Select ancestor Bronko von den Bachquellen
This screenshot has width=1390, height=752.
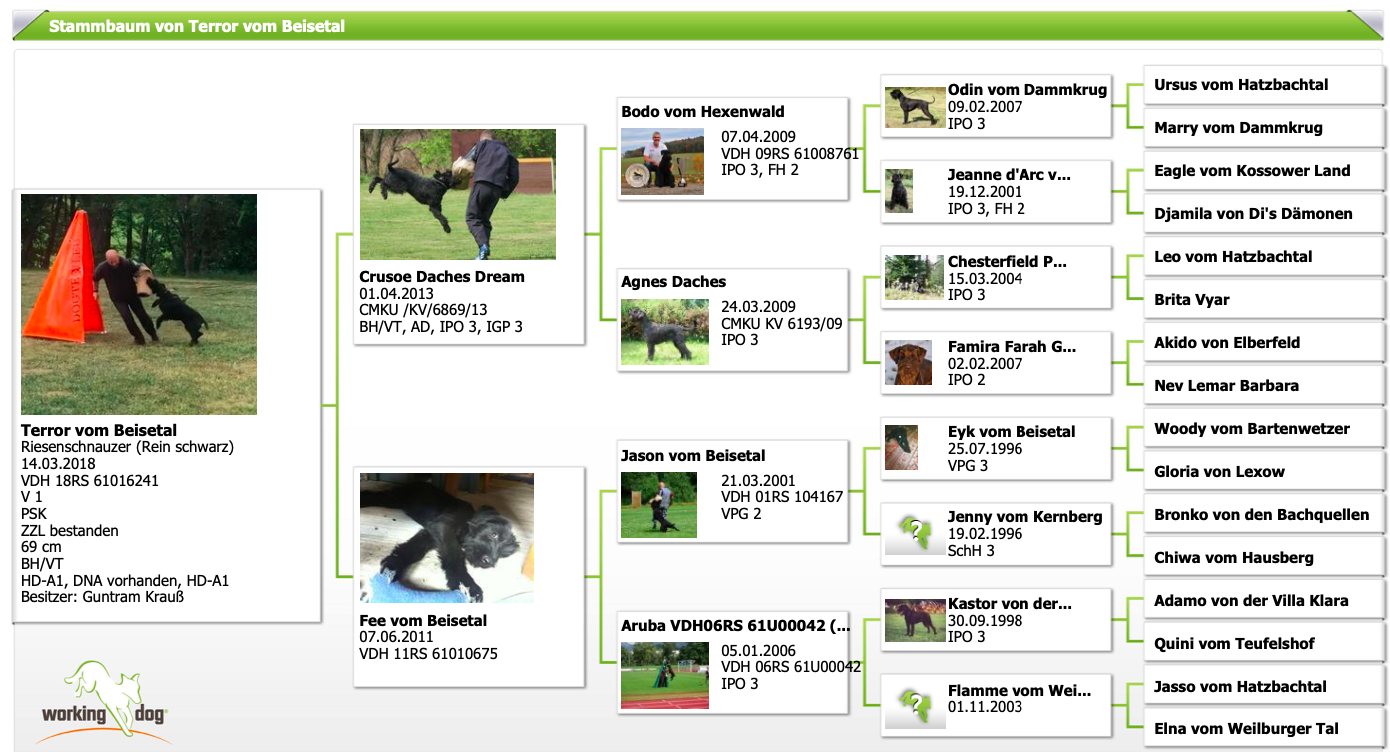point(1263,515)
